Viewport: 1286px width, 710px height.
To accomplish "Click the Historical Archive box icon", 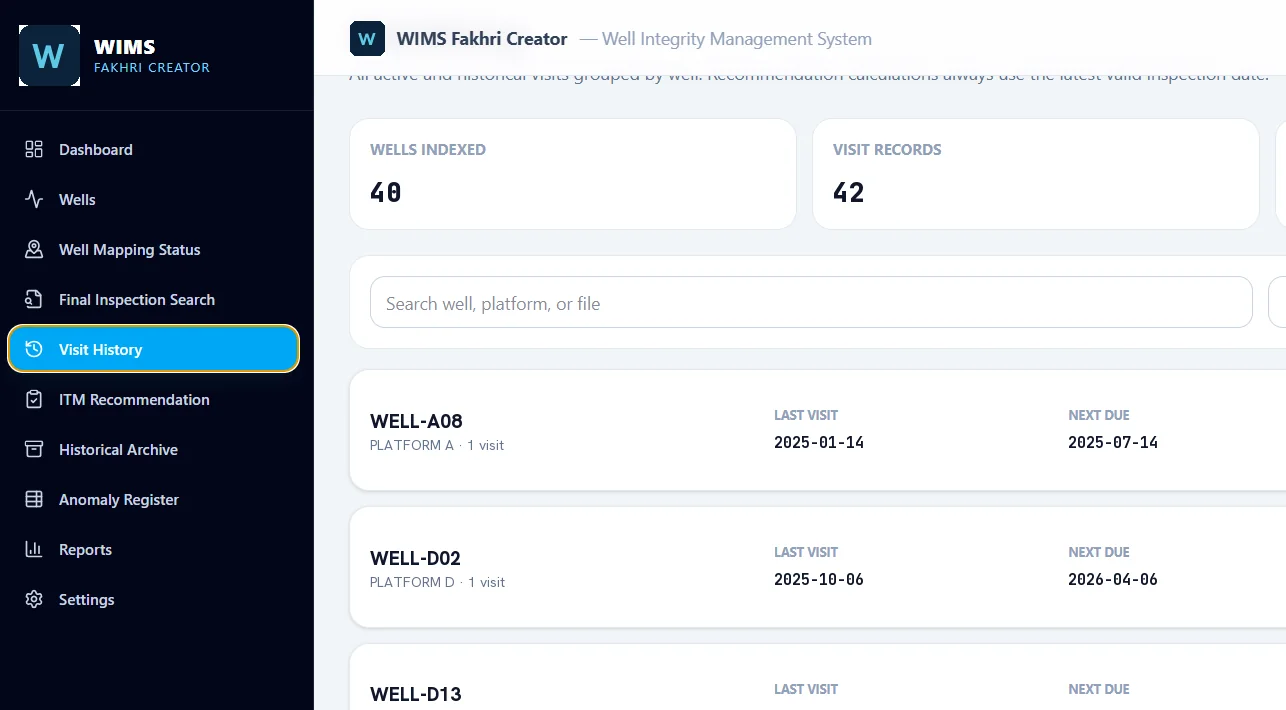I will point(34,449).
